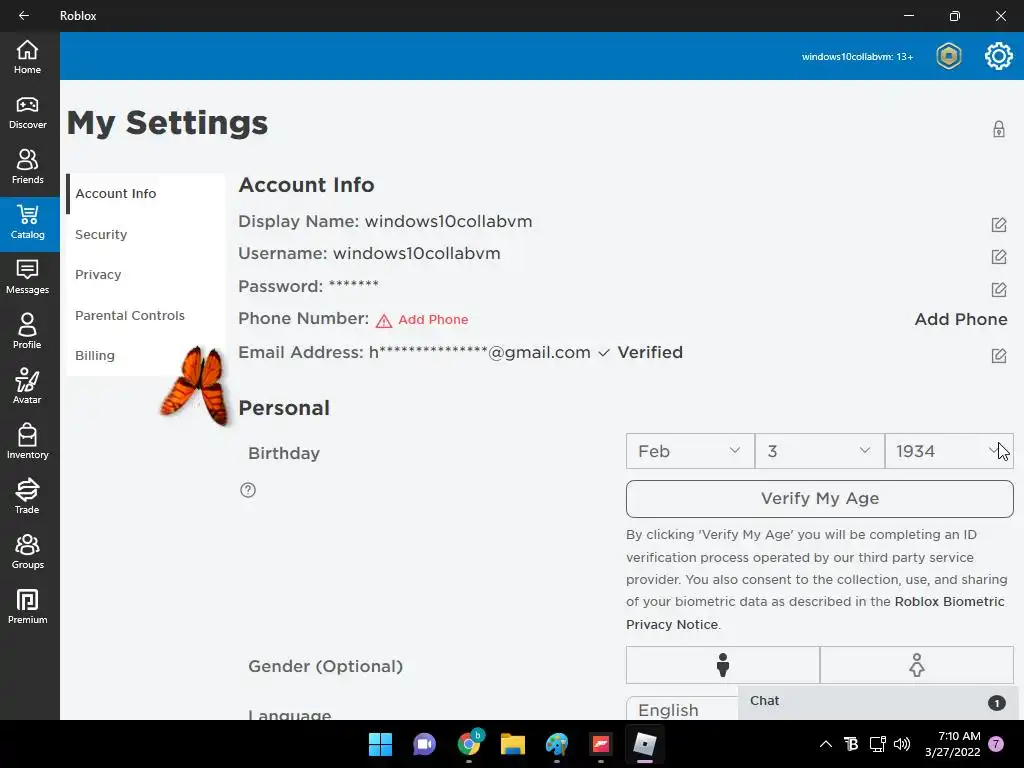
Task: Open Inventory in the sidebar
Action: point(27,442)
